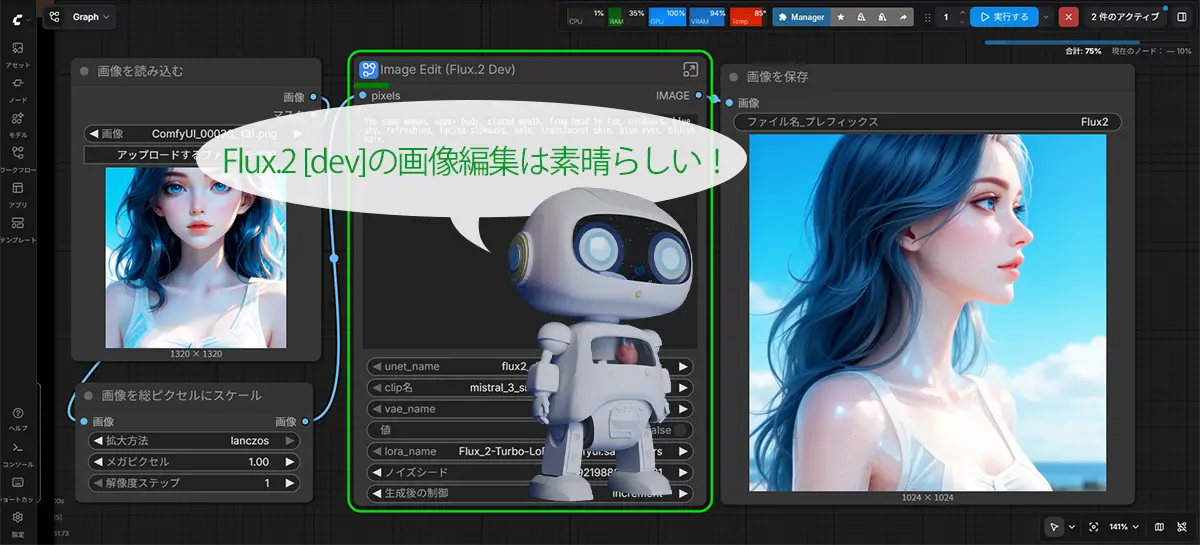Click the 実行する run button

click(x=1004, y=17)
